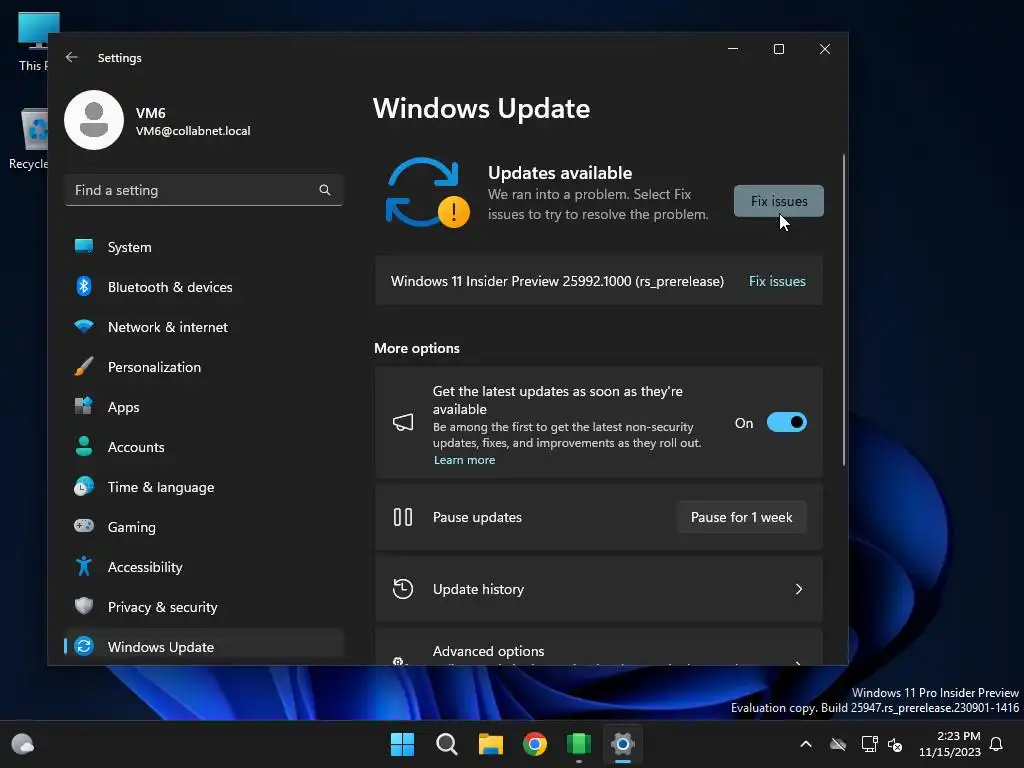Image resolution: width=1024 pixels, height=768 pixels.
Task: Click the Settings gear on taskbar
Action: (x=623, y=744)
